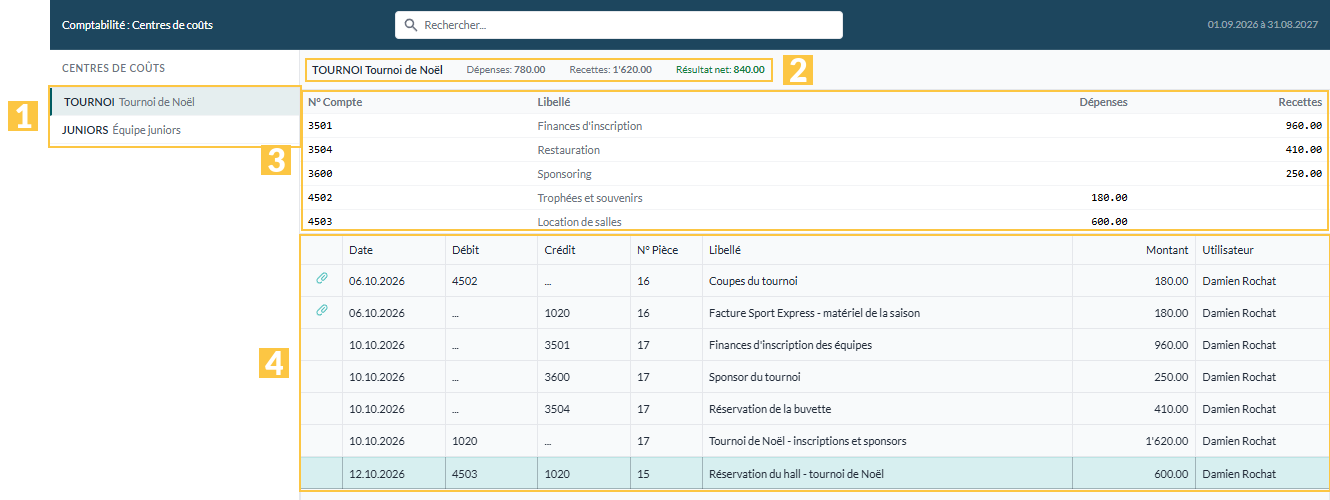Open attachment paperclip for Facture Sport Express
1330x500 pixels.
point(322,313)
